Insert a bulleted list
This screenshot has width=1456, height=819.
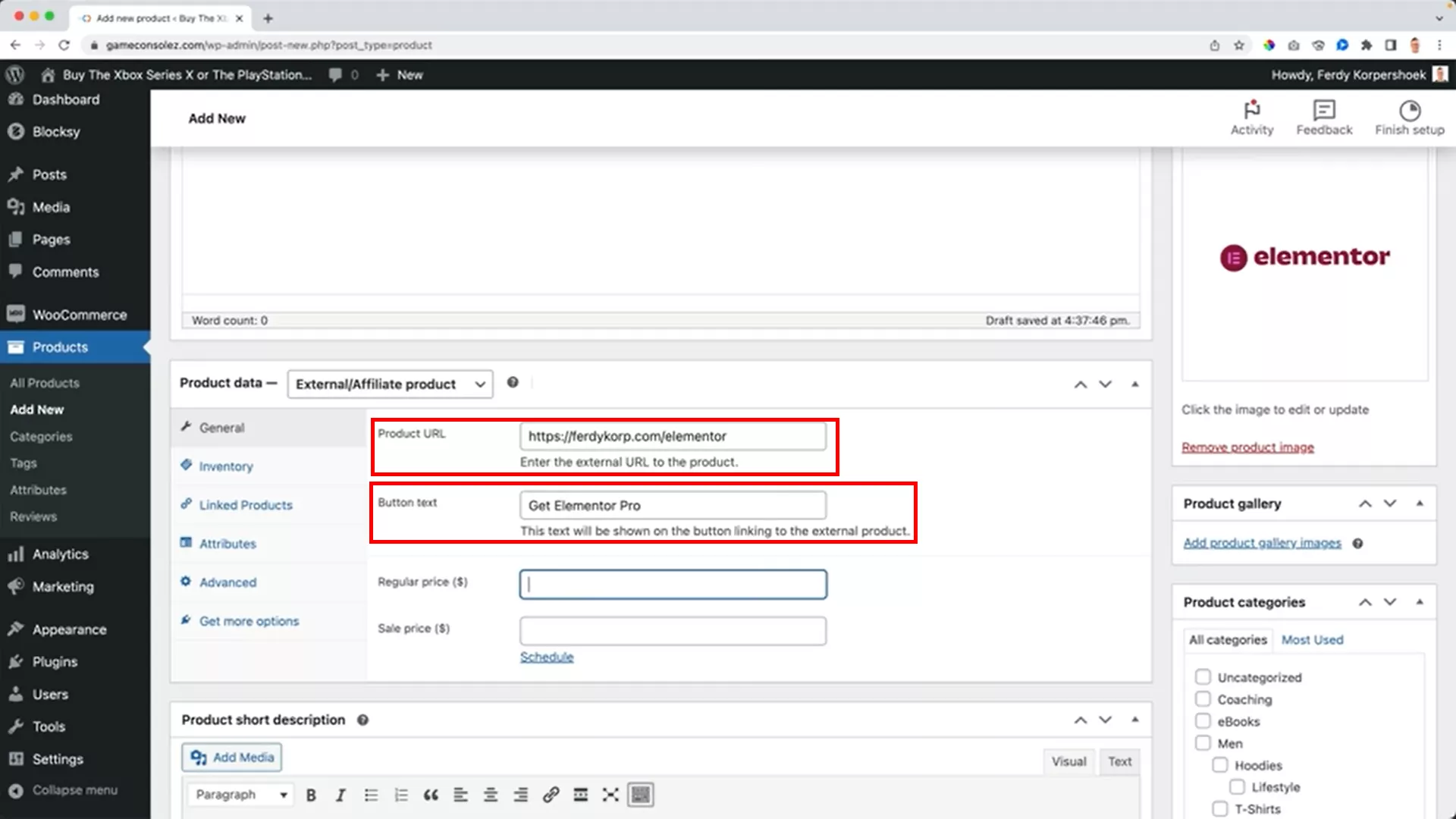371,795
